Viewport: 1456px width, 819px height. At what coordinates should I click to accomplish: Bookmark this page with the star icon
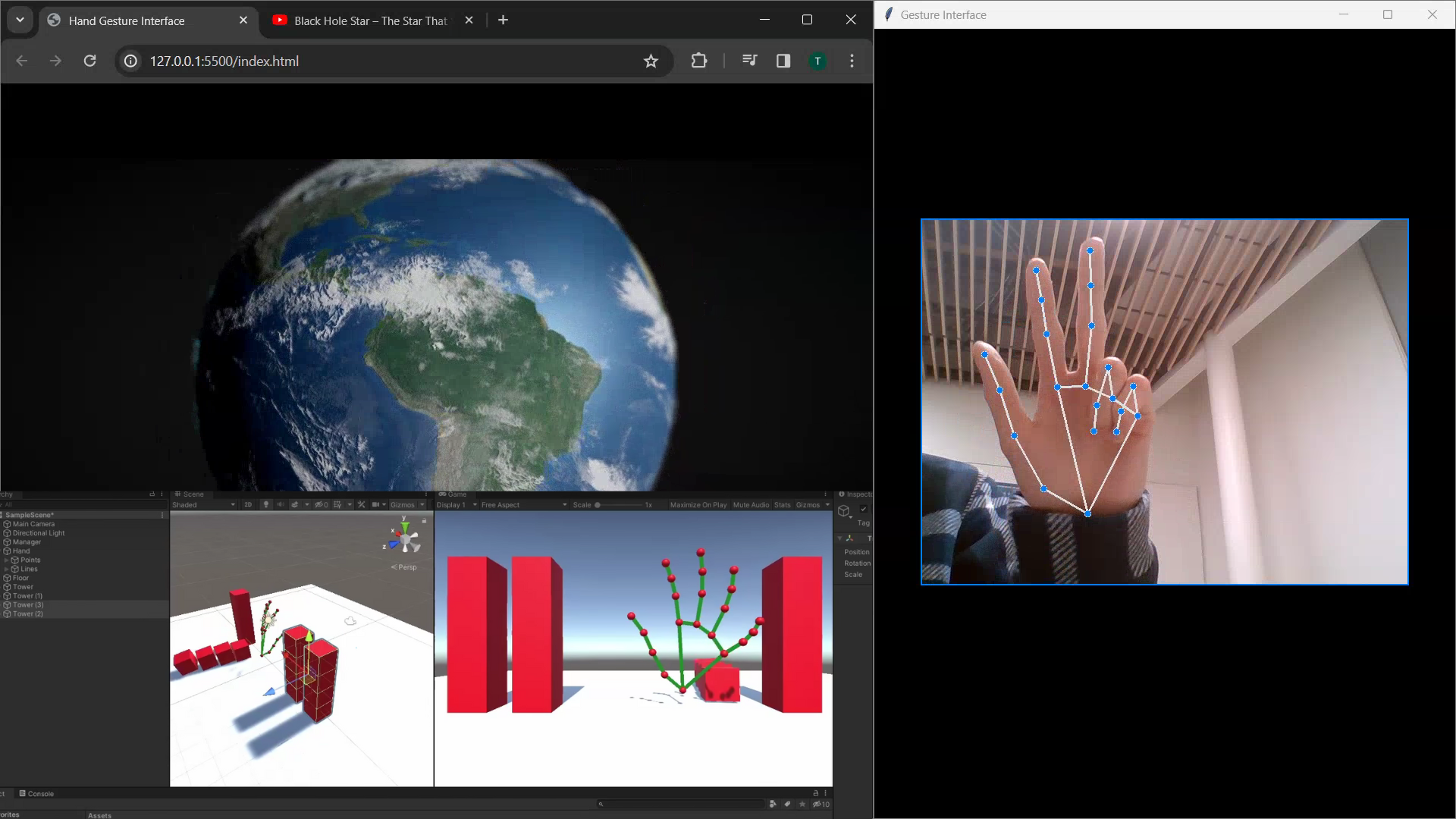click(x=651, y=61)
